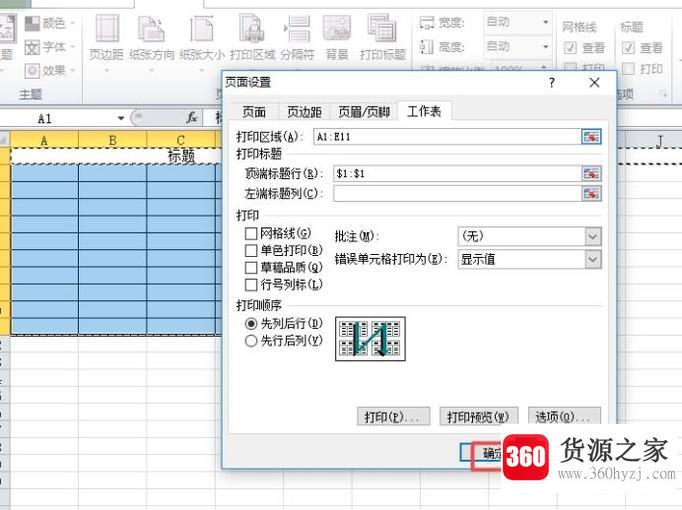Enable Draft quality (草稿品质) checkbox
This screenshot has height=510, width=682.
click(x=251, y=267)
